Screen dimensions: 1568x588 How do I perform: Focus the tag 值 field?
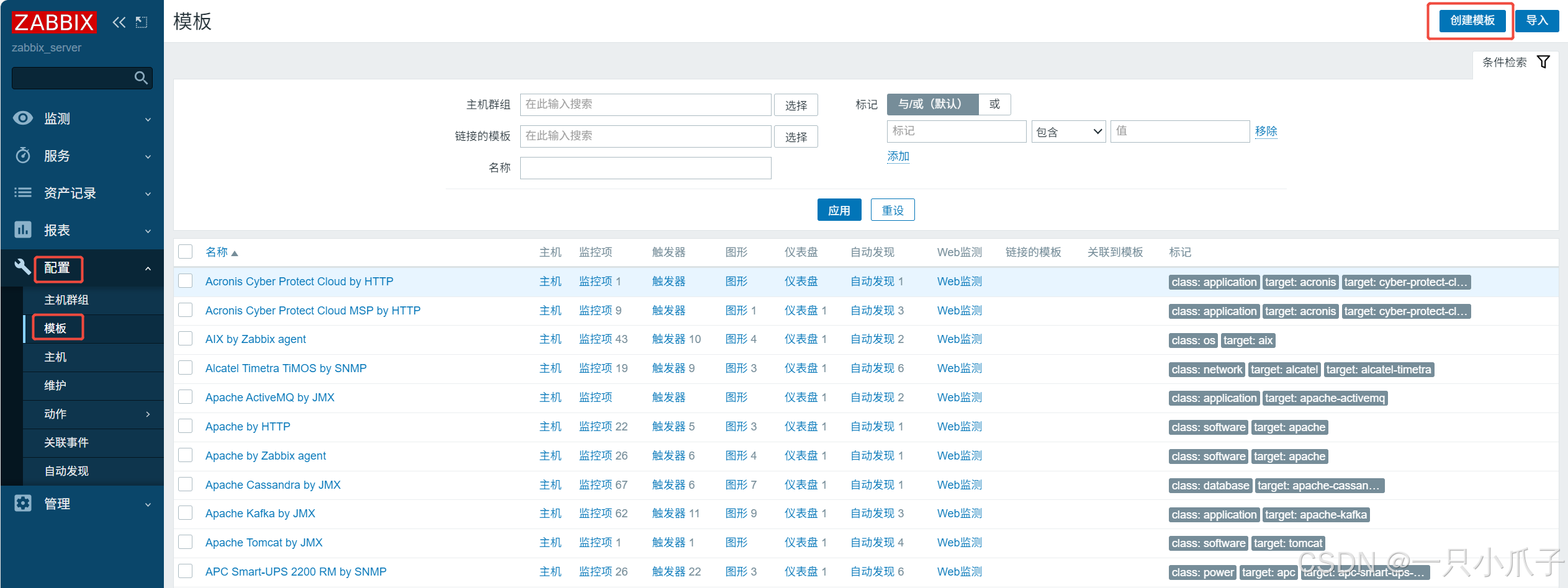(1180, 131)
